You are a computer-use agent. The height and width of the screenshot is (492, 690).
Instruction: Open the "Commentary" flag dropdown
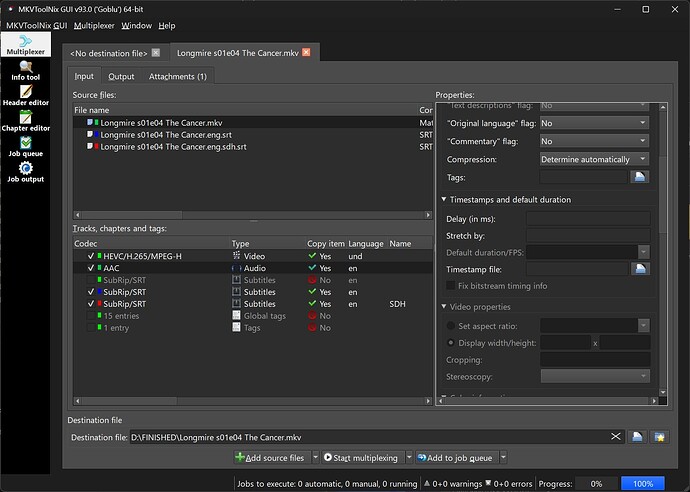coord(594,141)
